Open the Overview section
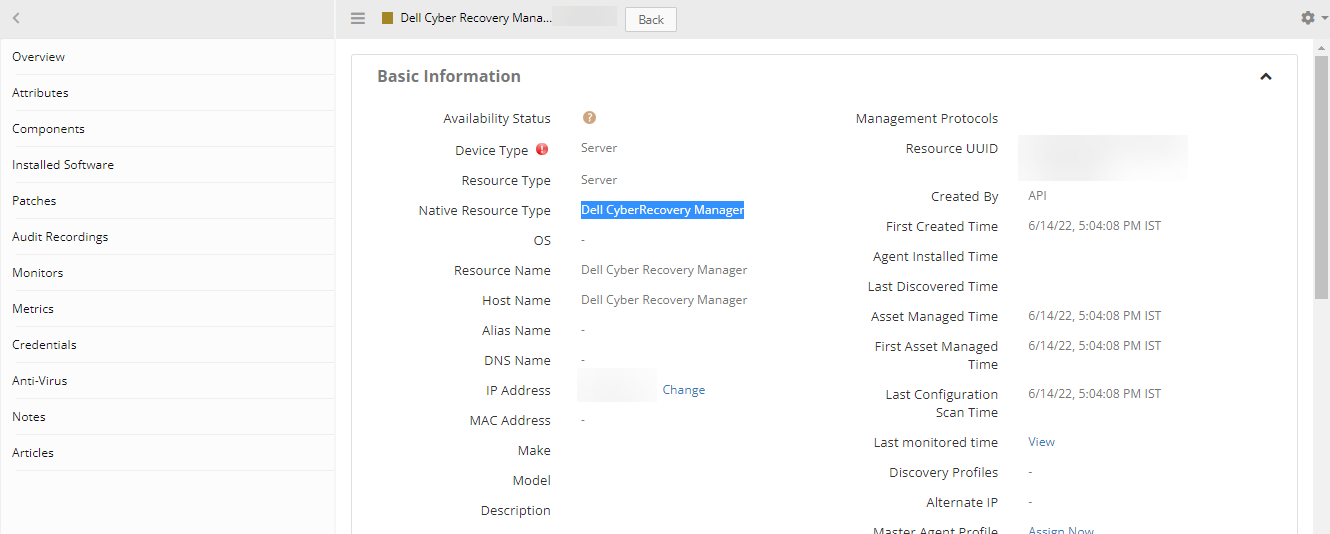 coord(168,57)
